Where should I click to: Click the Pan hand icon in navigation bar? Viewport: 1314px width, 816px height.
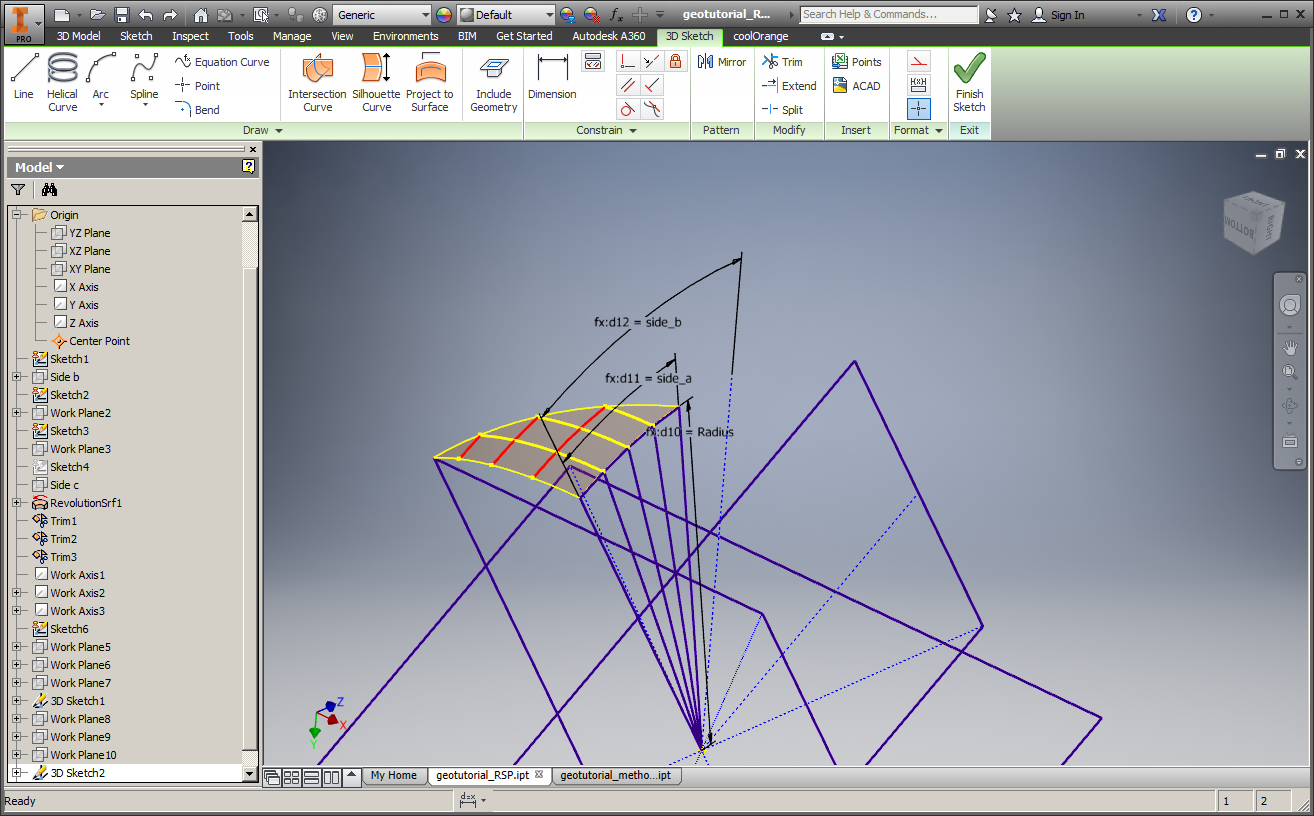pyautogui.click(x=1290, y=347)
